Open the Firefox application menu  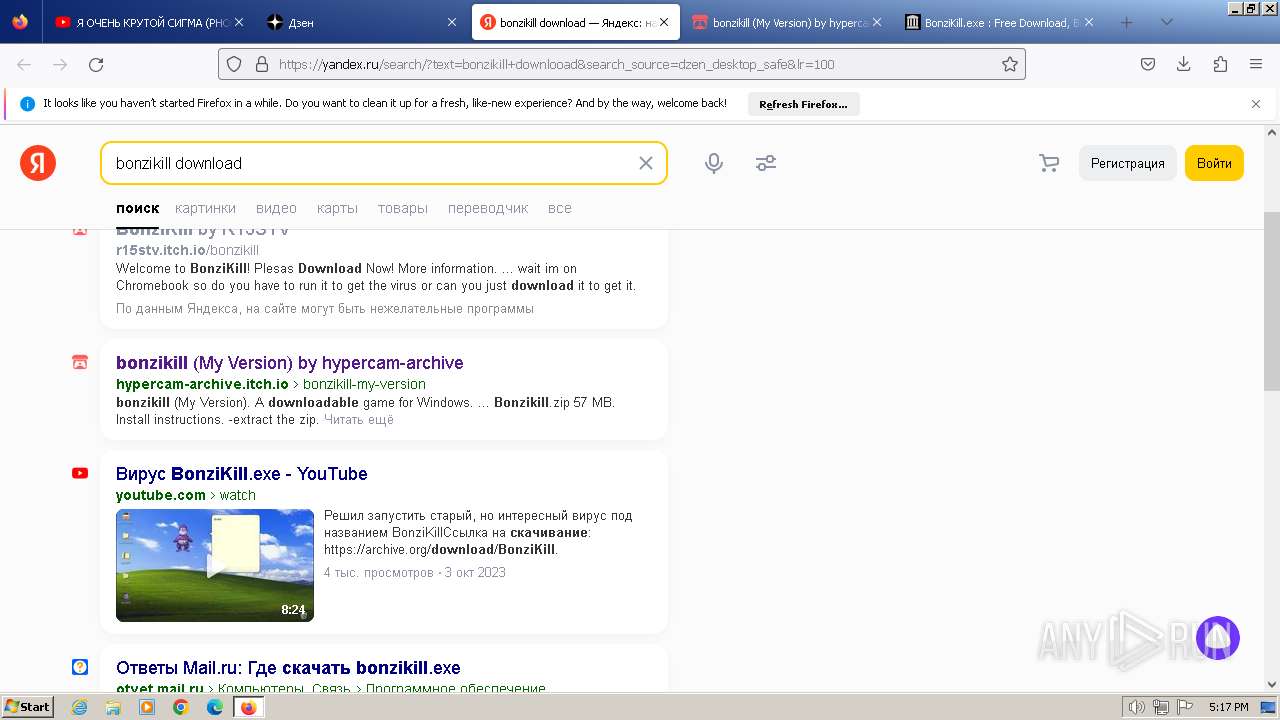pyautogui.click(x=1256, y=64)
